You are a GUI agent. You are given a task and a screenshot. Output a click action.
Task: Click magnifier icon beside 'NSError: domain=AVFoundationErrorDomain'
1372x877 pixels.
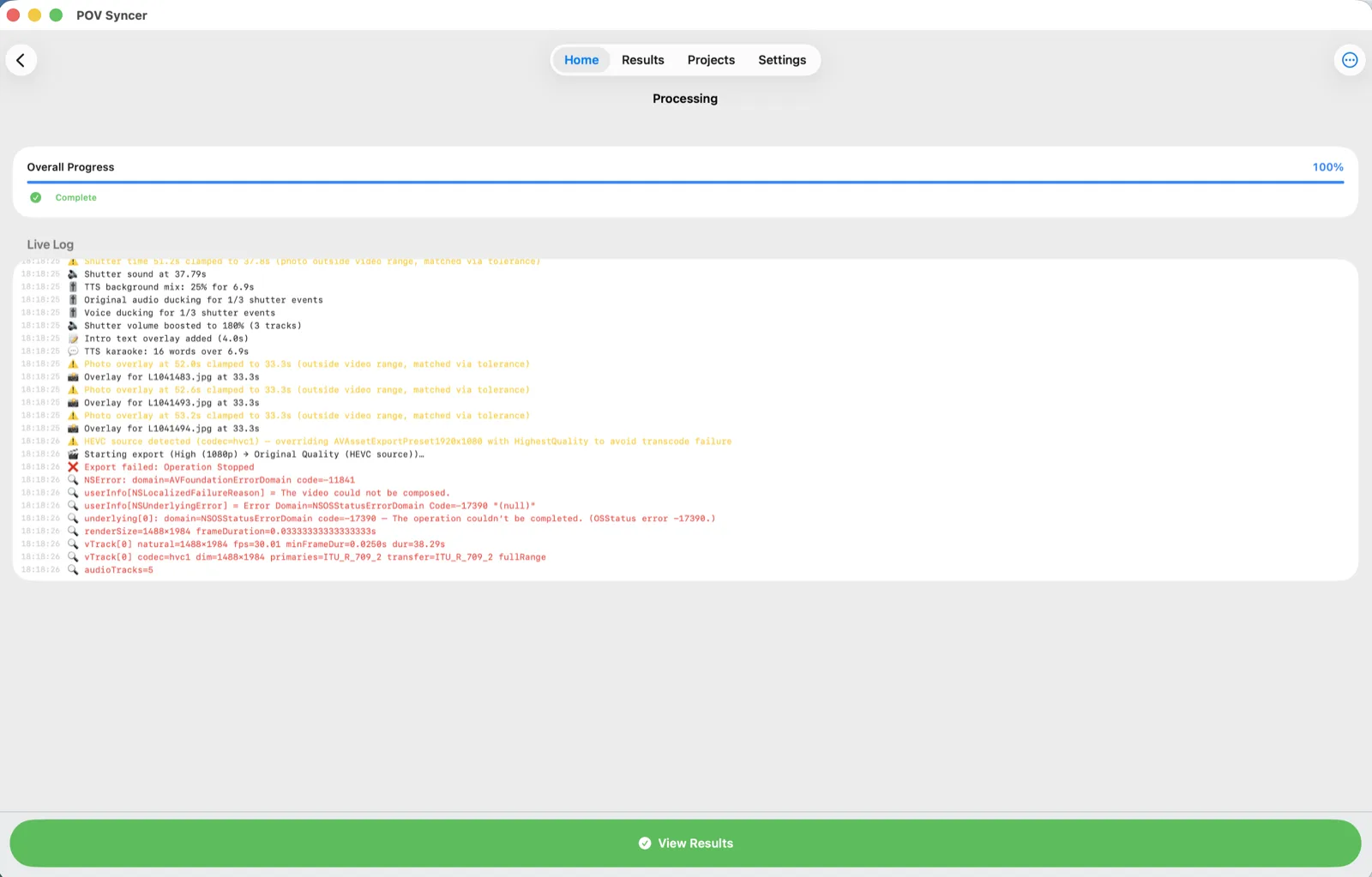(73, 480)
